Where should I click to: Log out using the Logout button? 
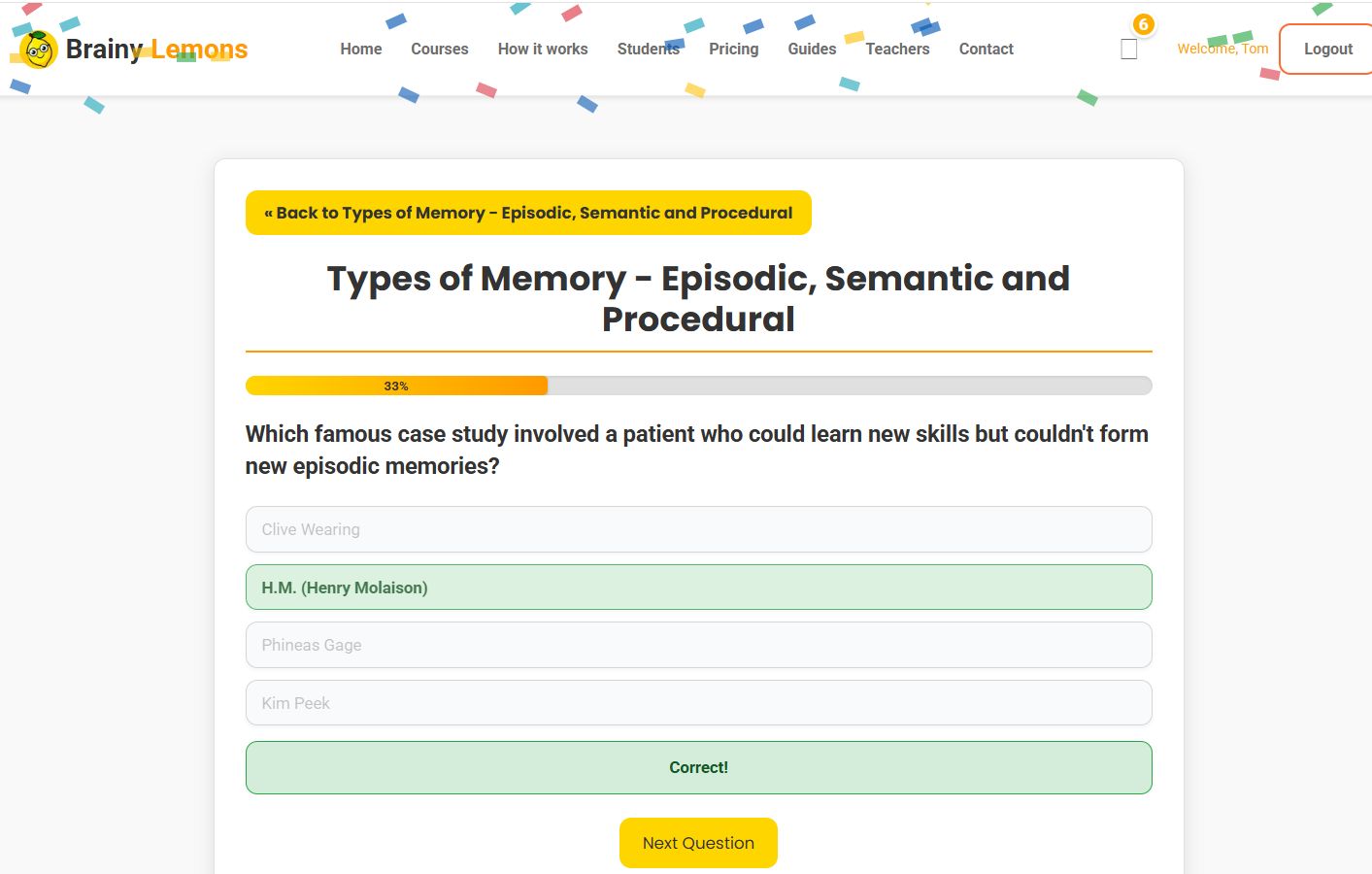coord(1327,50)
